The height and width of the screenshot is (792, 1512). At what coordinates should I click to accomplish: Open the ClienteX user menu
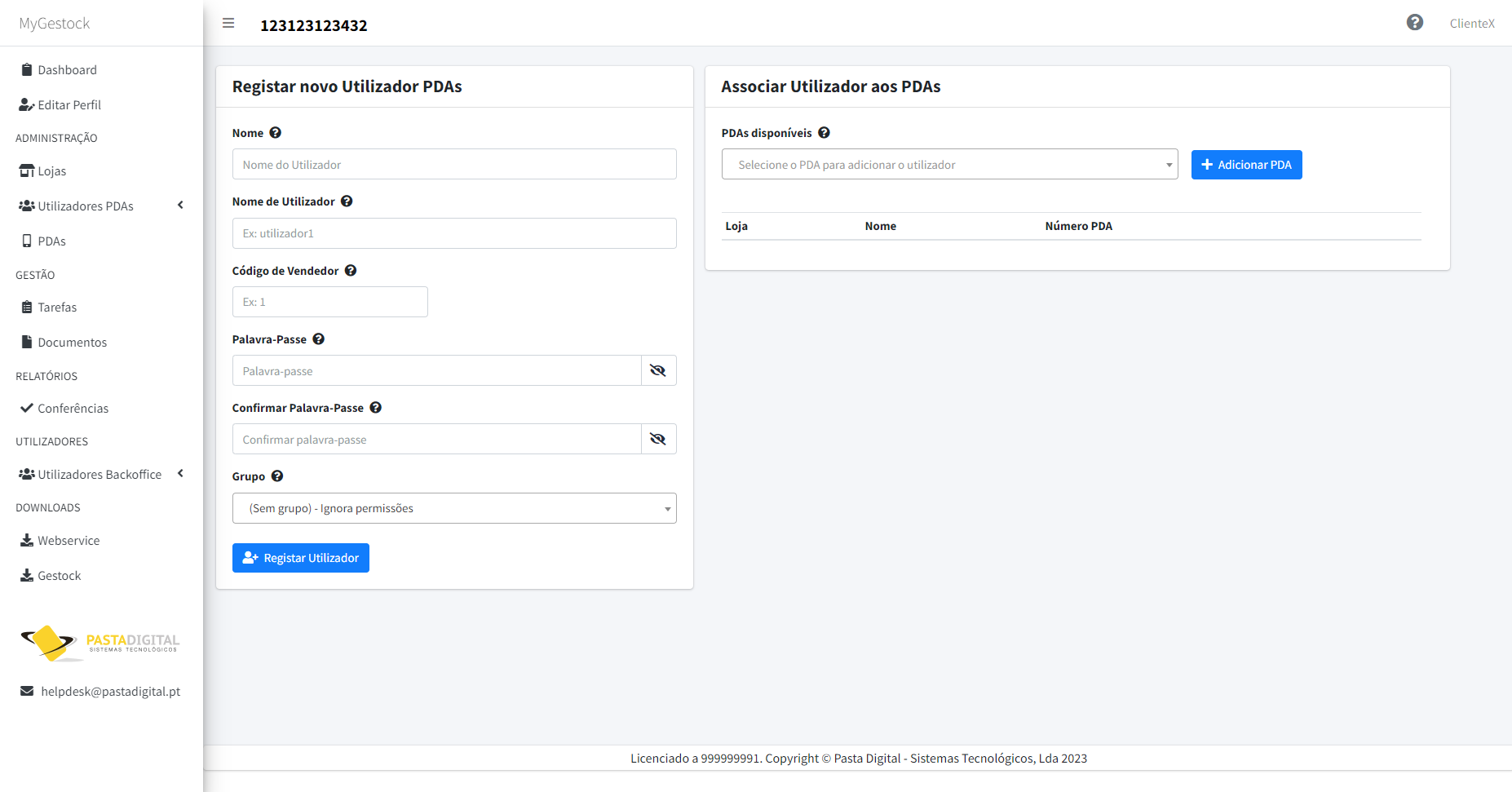point(1472,24)
